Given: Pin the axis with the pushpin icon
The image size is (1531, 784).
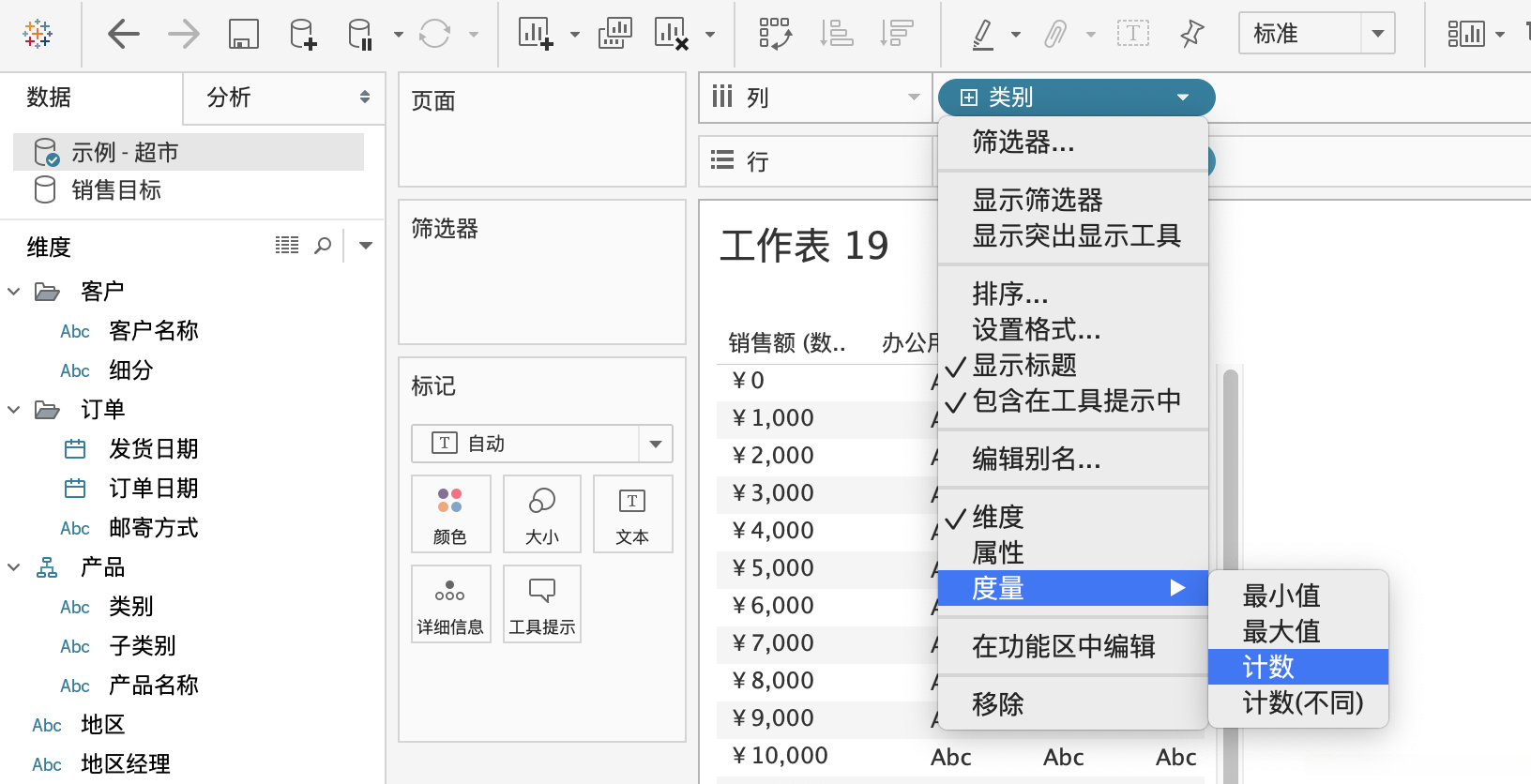Looking at the screenshot, I should point(1191,34).
